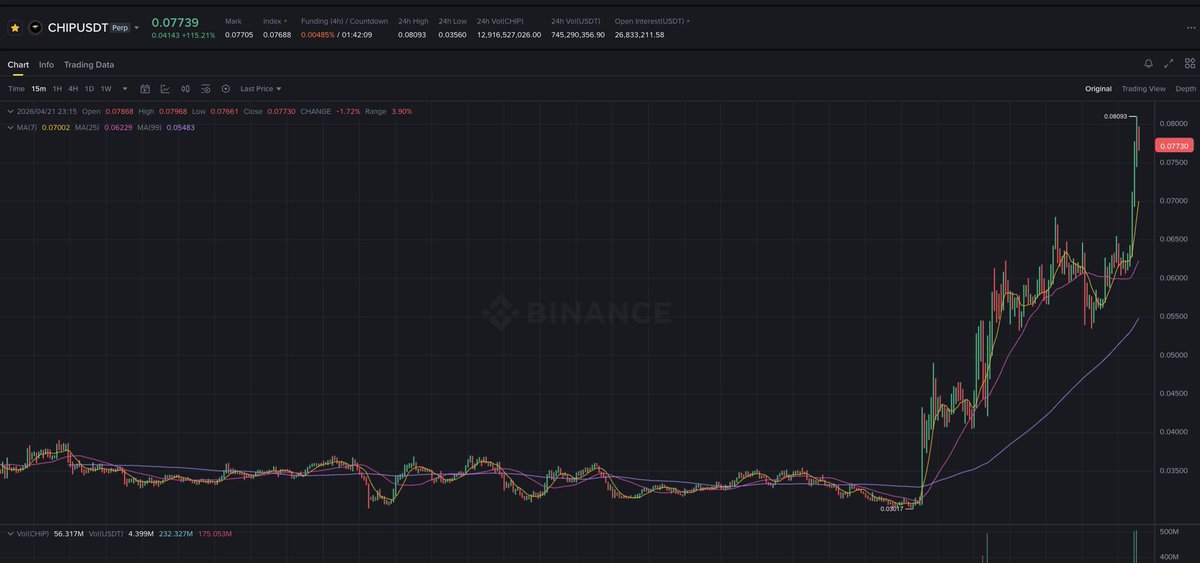Click the circular target settings icon
Viewport: 1200px width, 563px height.
pos(225,89)
